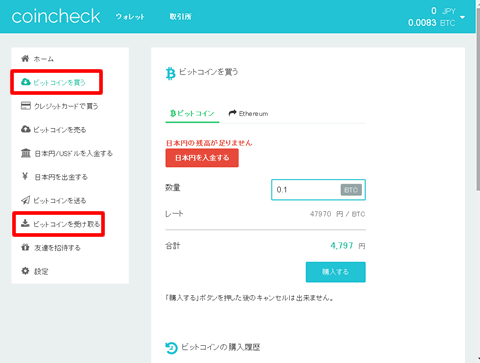The image size is (480, 363).
Task: Click the home icon in the sidebar
Action: pyautogui.click(x=25, y=59)
